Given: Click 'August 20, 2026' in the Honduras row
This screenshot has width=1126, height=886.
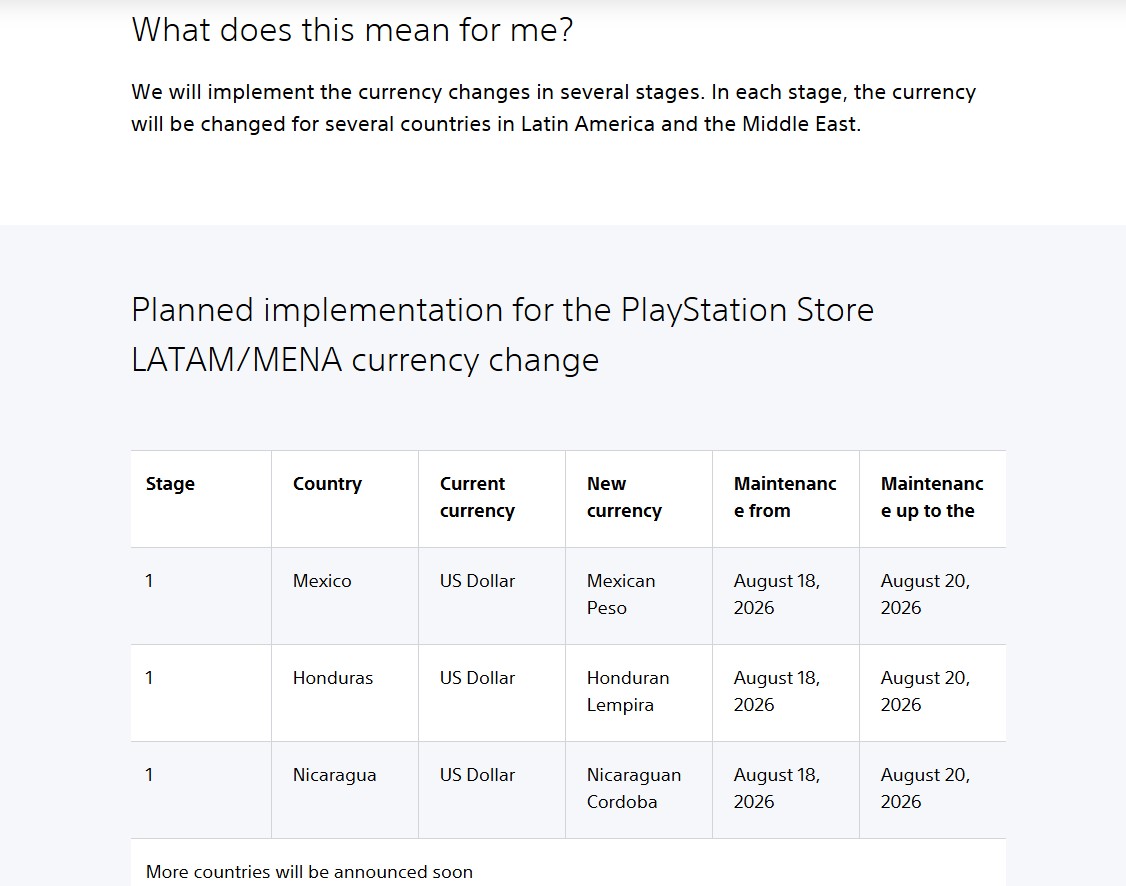Looking at the screenshot, I should (925, 691).
